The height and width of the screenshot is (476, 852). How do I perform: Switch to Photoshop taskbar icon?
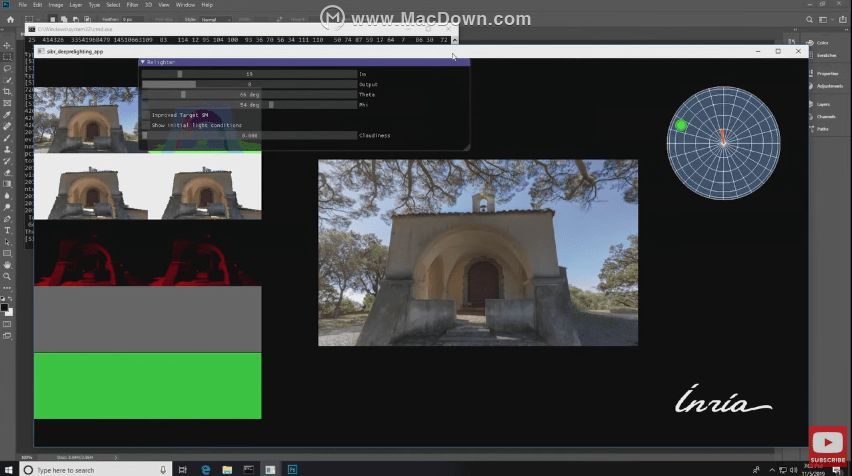(292, 469)
